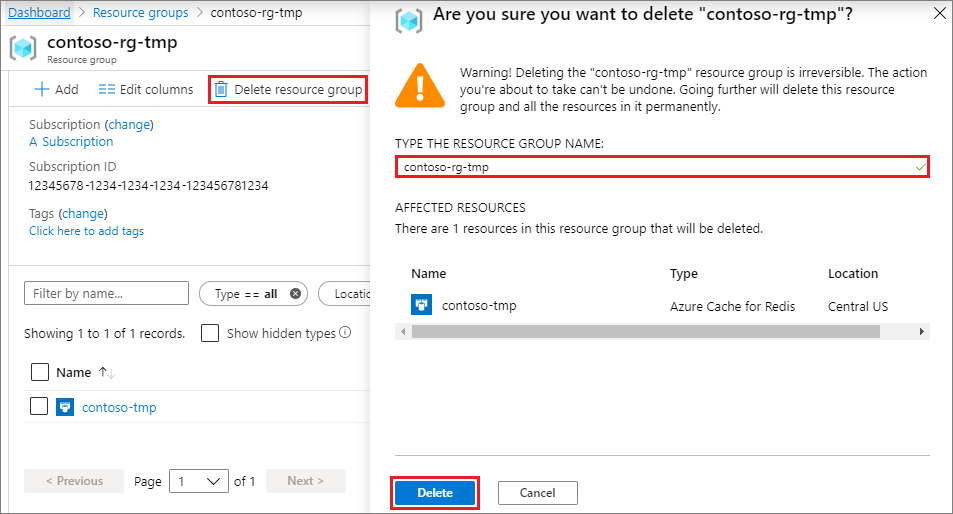Click the Add plus icon
Screen dimensions: 953x514
[42, 89]
